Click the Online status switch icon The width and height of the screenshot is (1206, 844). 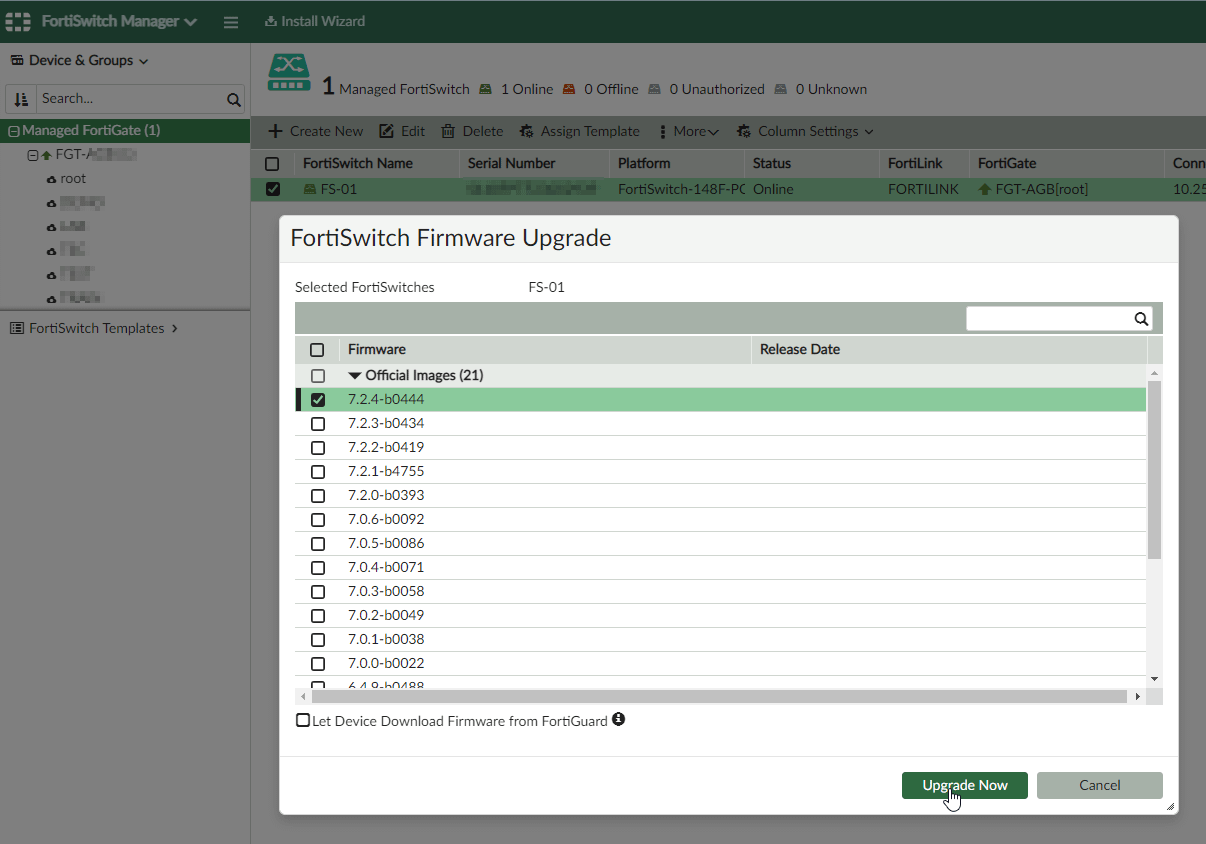coord(485,89)
